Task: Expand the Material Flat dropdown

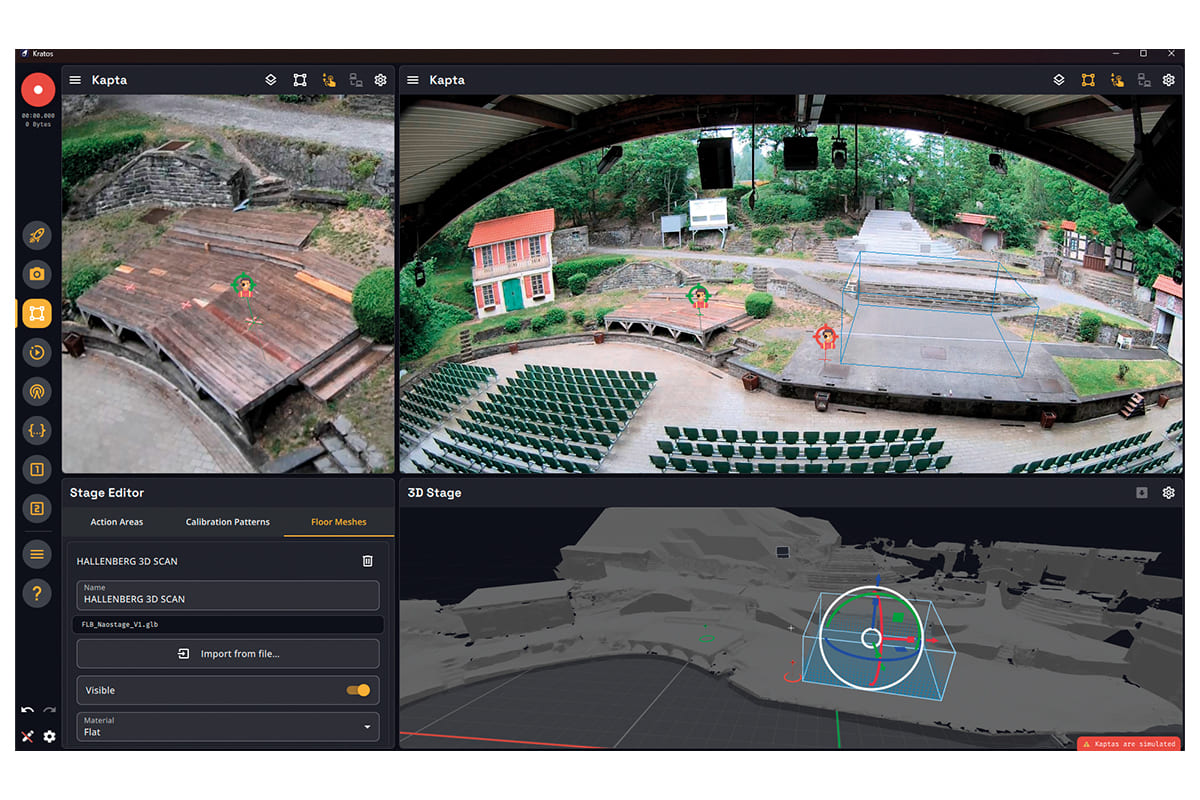Action: point(228,727)
